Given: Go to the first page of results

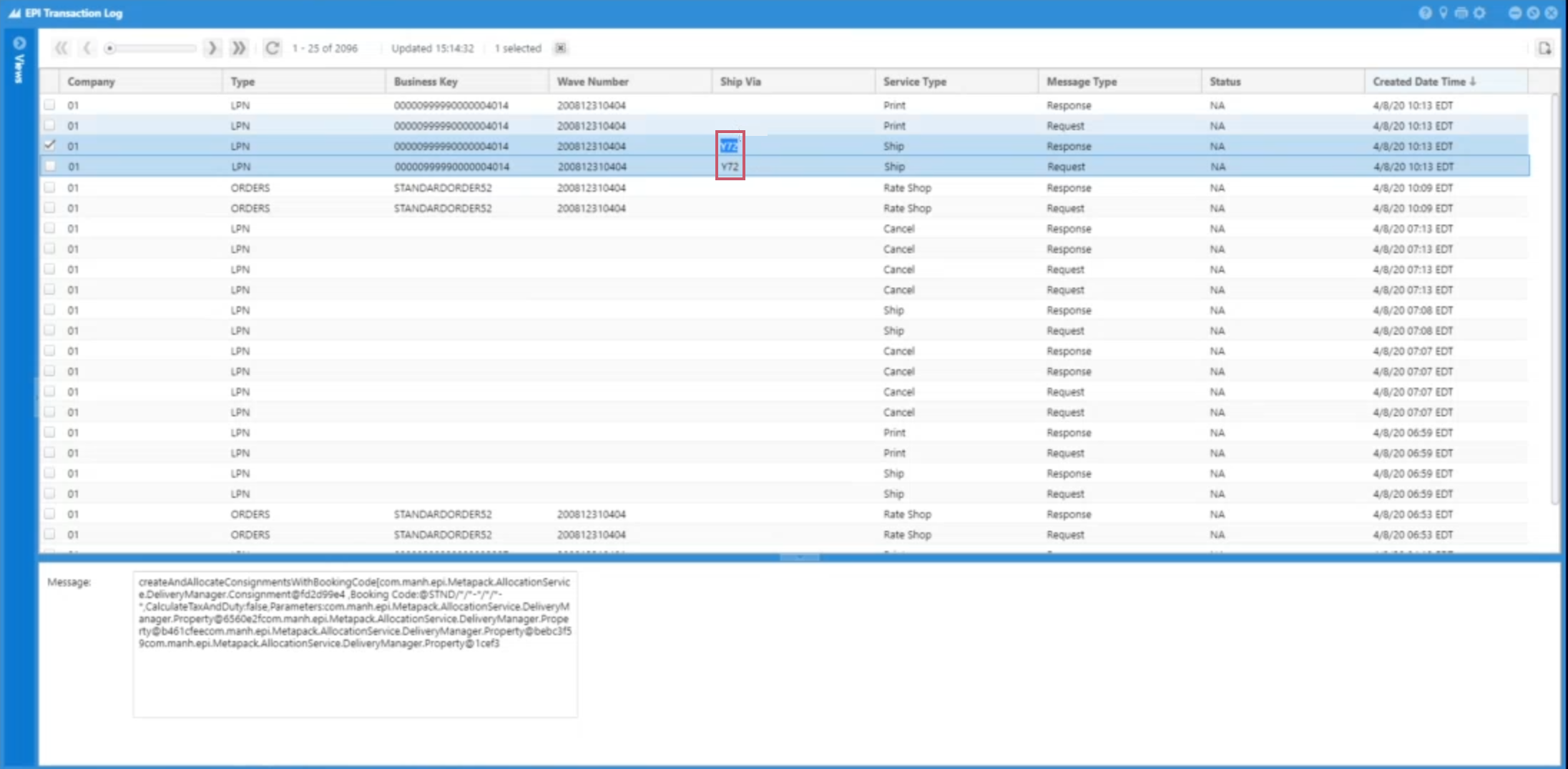Looking at the screenshot, I should tap(62, 48).
